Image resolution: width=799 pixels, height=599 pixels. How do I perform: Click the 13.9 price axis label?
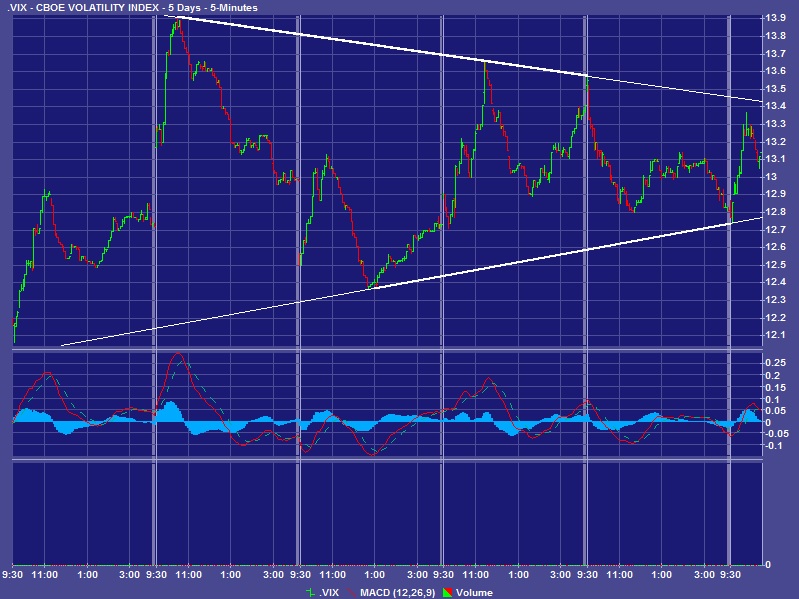click(775, 18)
